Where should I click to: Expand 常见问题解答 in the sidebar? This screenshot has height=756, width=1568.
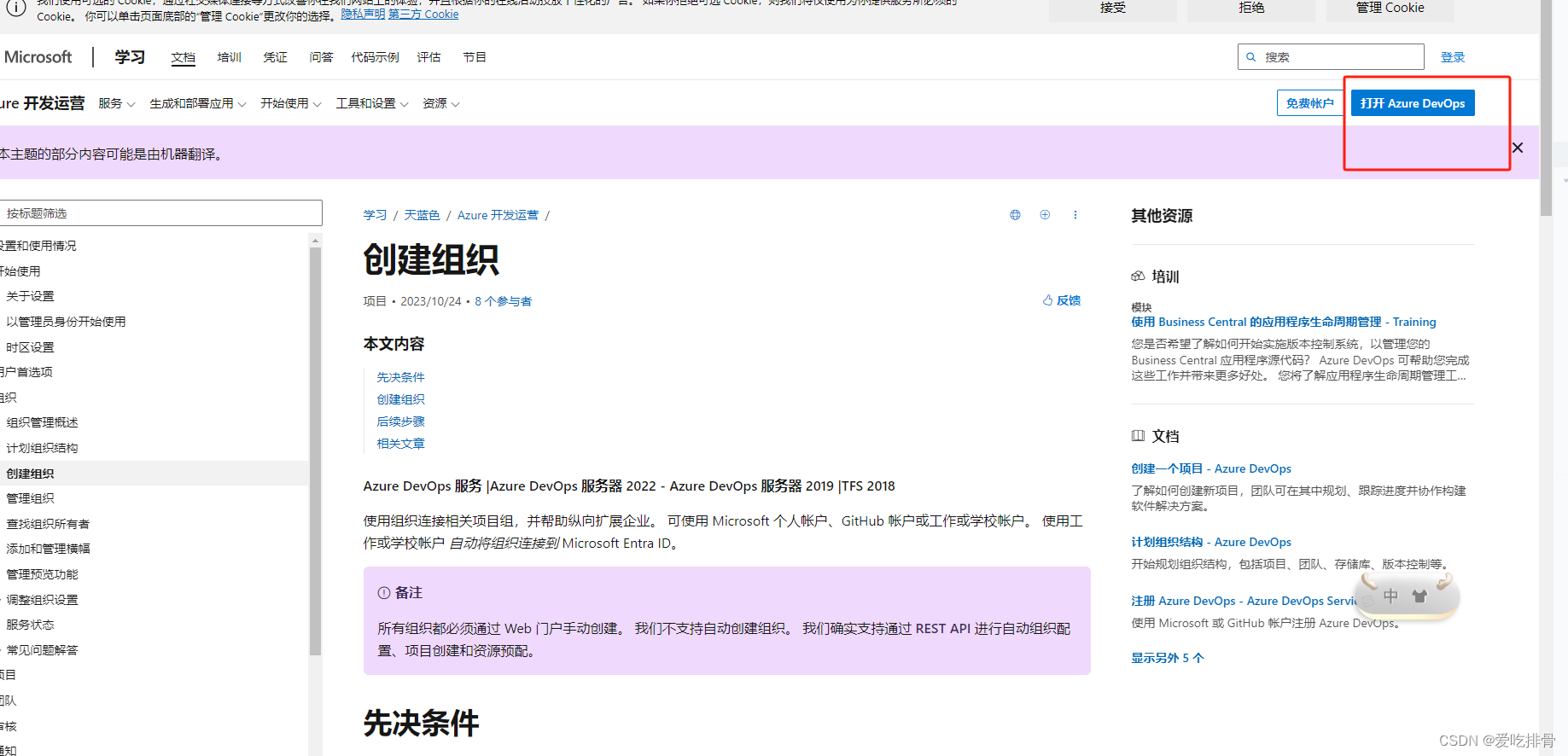pyautogui.click(x=42, y=650)
